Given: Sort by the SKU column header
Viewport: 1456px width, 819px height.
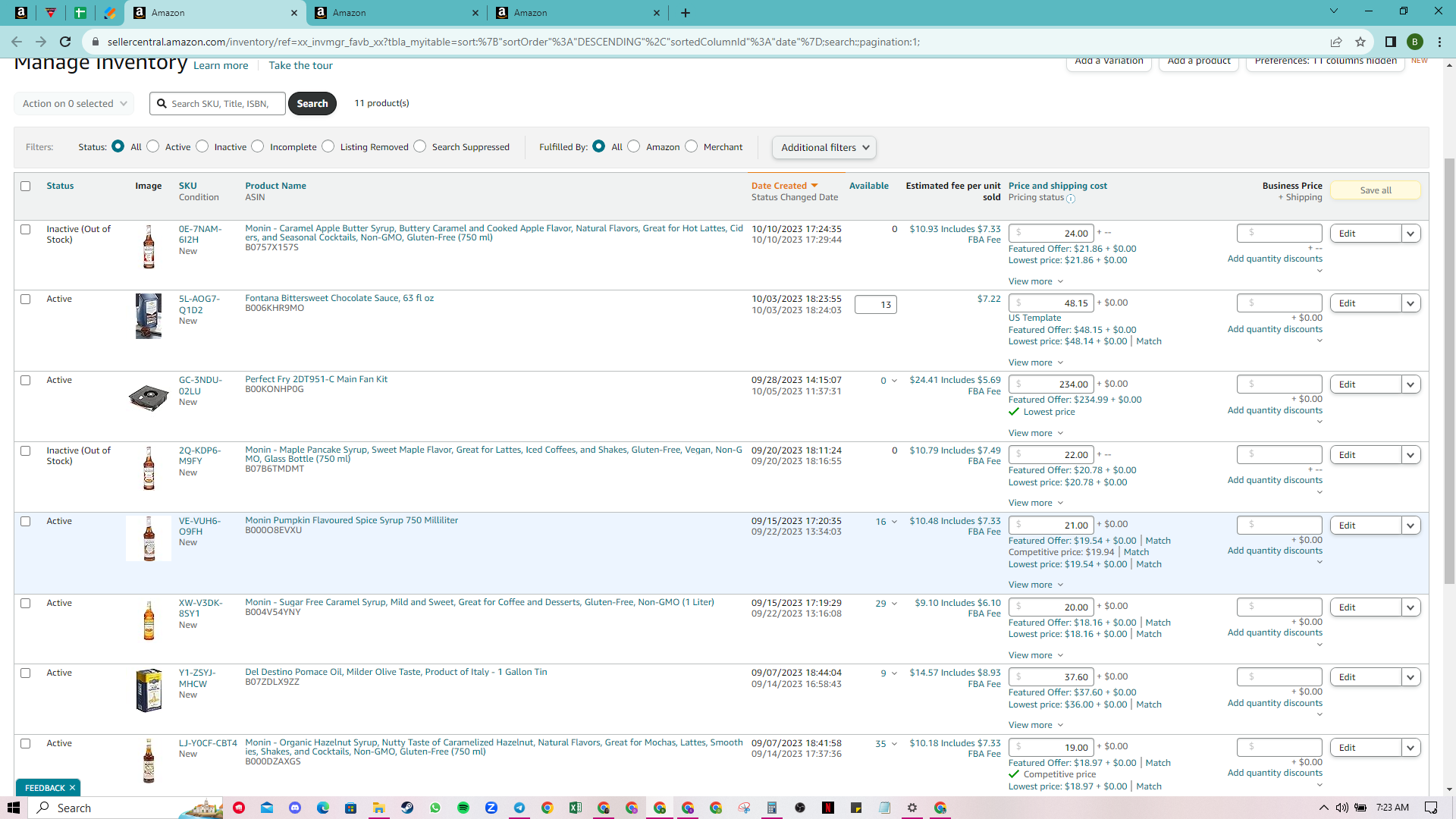Looking at the screenshot, I should 187,186.
